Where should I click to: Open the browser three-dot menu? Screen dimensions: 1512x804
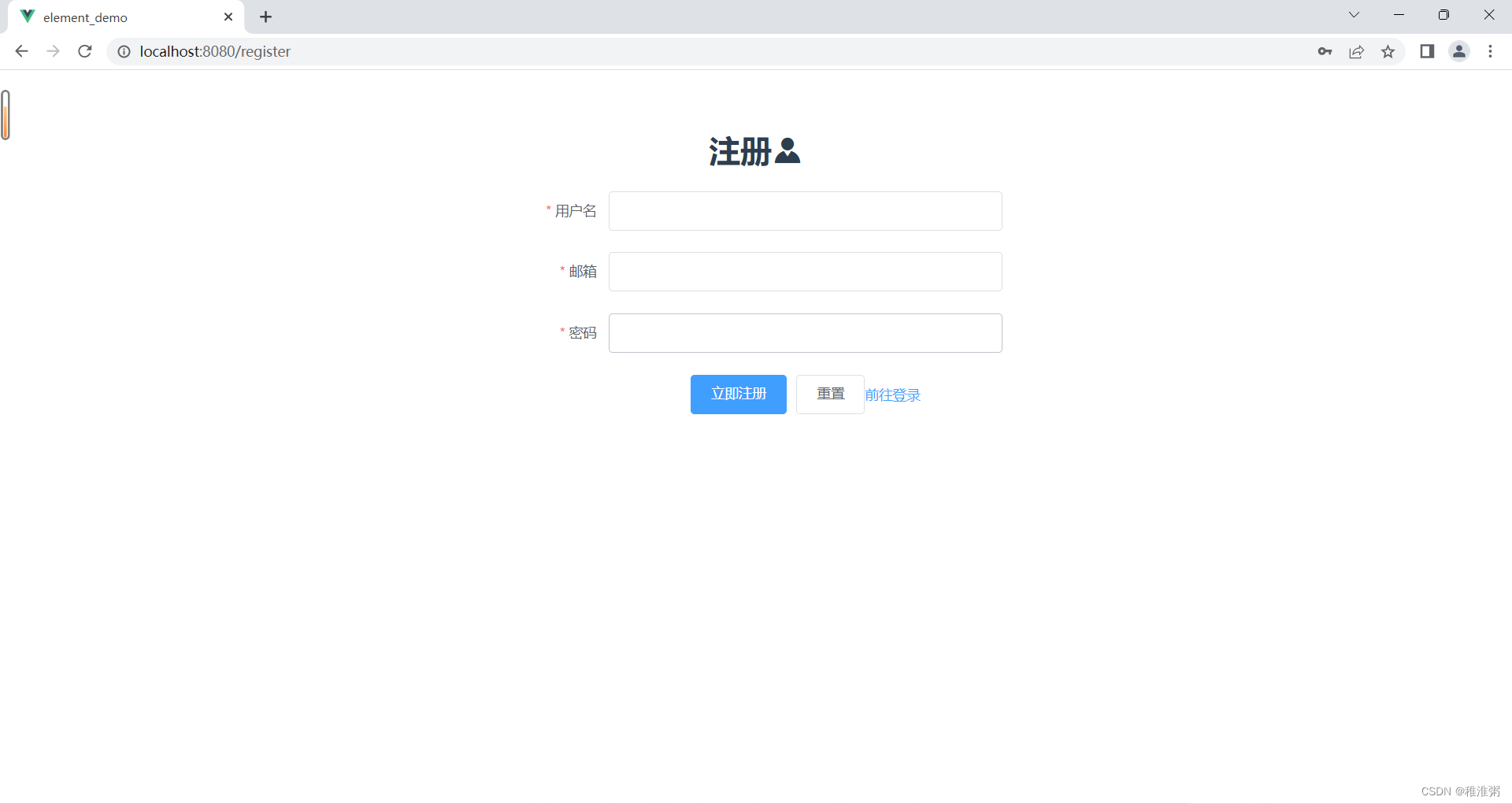coord(1491,51)
